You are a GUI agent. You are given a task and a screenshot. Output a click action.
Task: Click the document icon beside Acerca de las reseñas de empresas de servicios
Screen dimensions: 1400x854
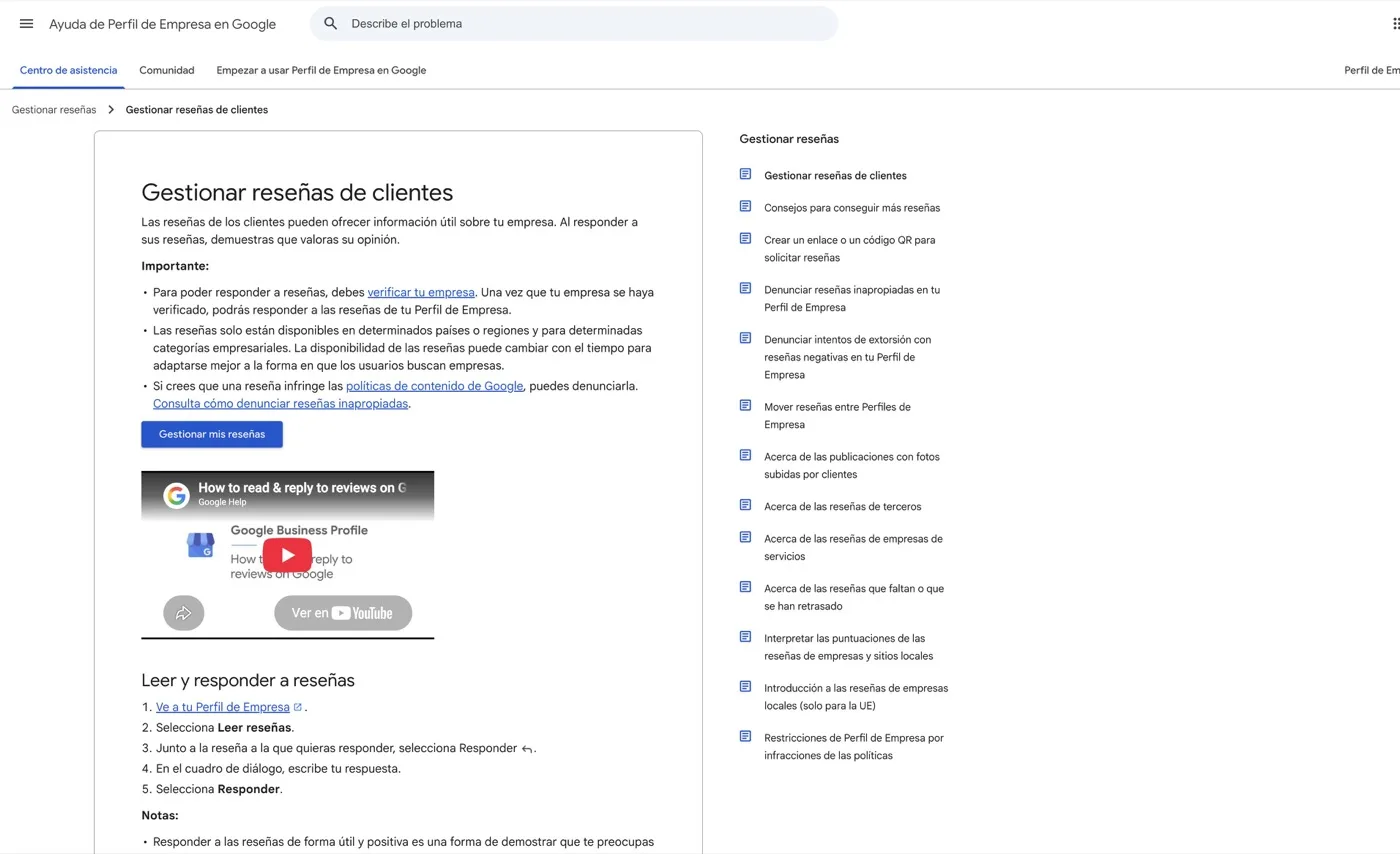745,537
